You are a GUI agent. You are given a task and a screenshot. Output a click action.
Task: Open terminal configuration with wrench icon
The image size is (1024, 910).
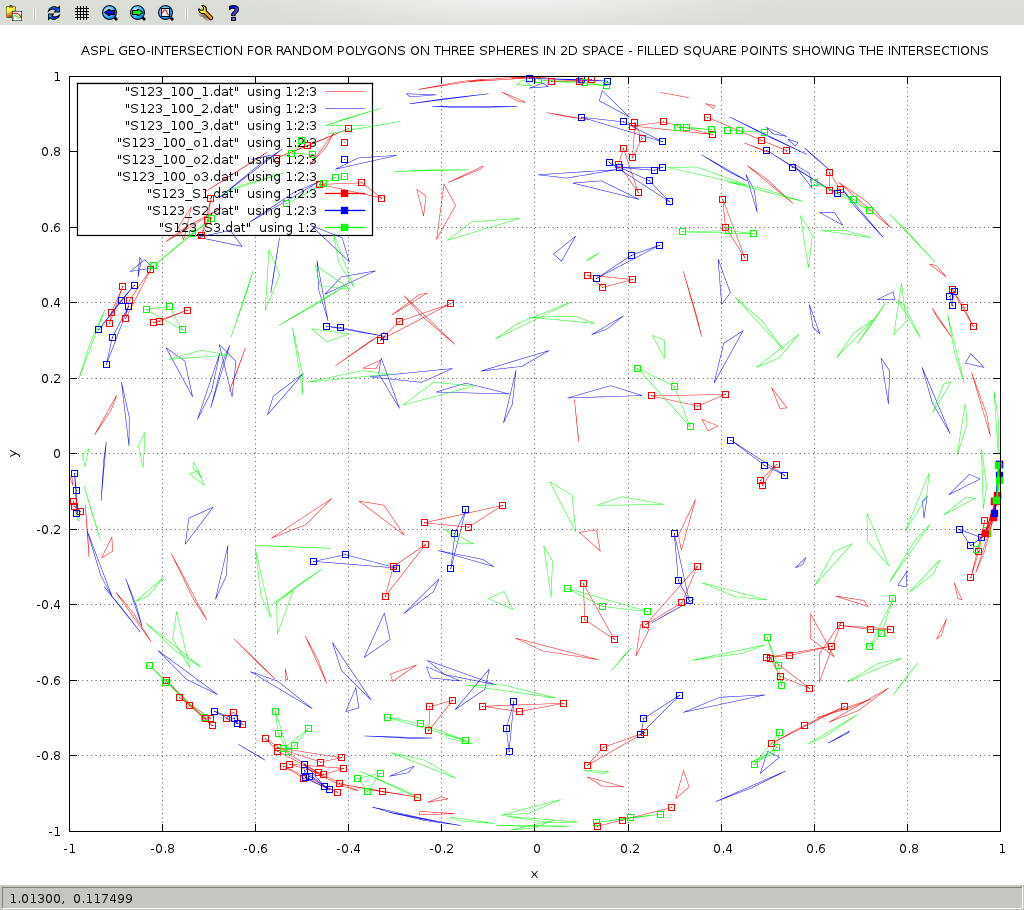[204, 13]
